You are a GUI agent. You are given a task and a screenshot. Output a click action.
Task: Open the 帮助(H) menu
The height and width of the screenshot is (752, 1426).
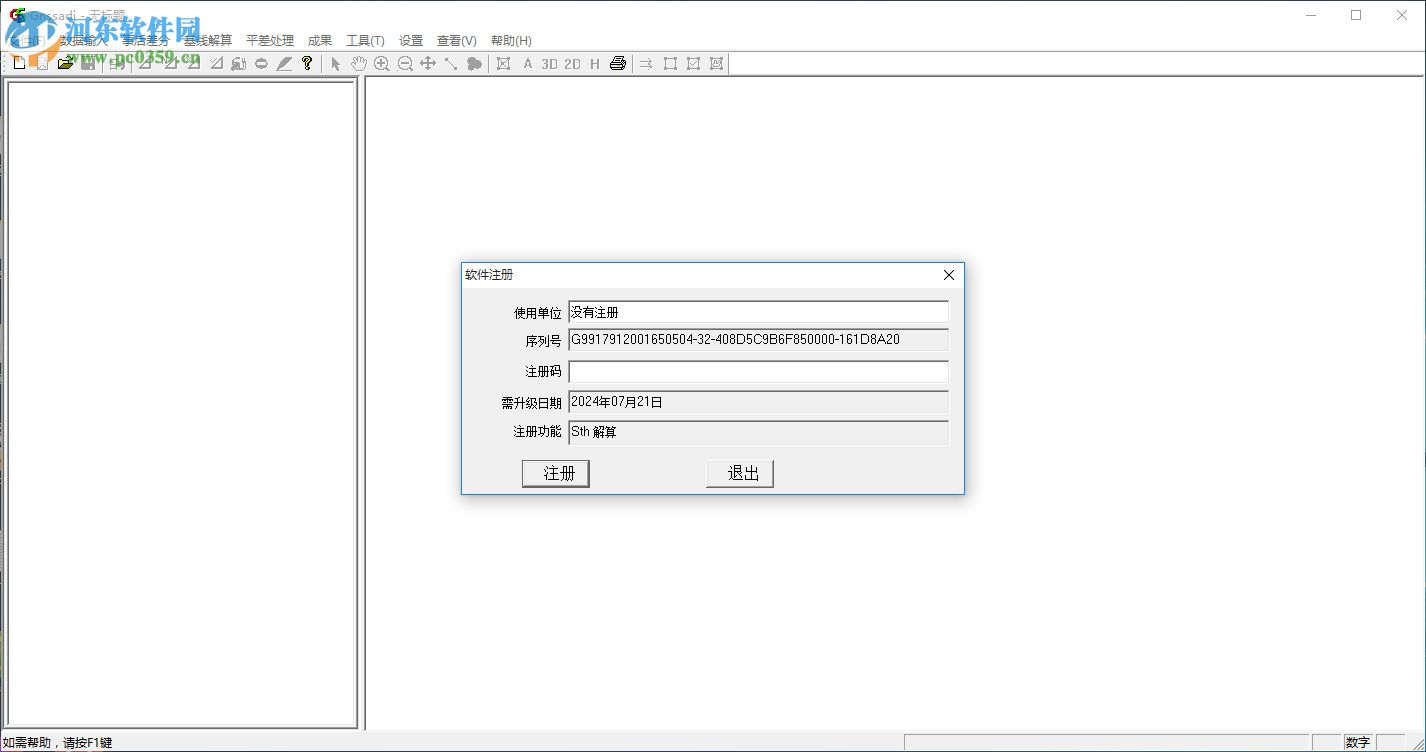pos(511,41)
